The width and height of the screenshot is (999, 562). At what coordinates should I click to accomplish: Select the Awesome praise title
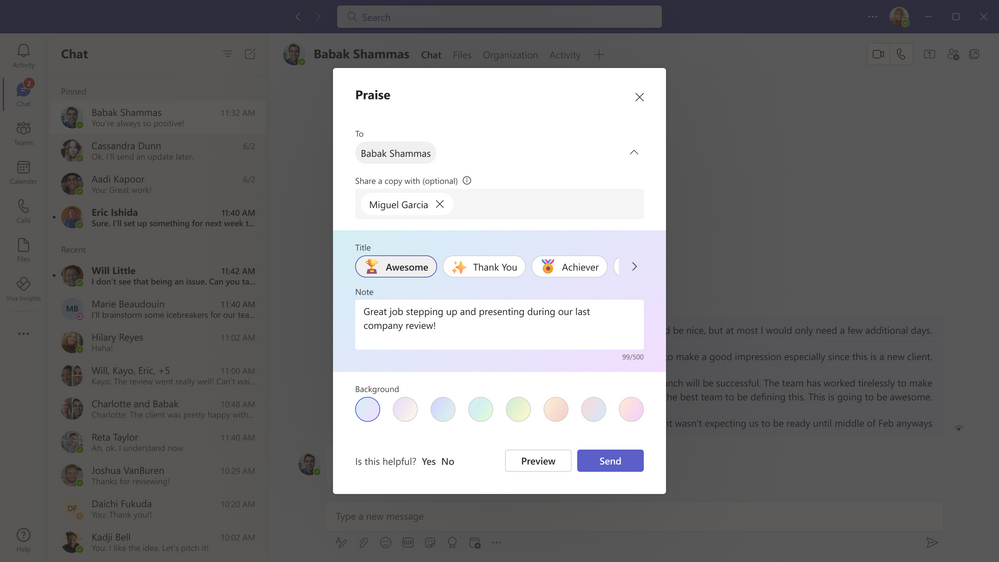point(396,267)
